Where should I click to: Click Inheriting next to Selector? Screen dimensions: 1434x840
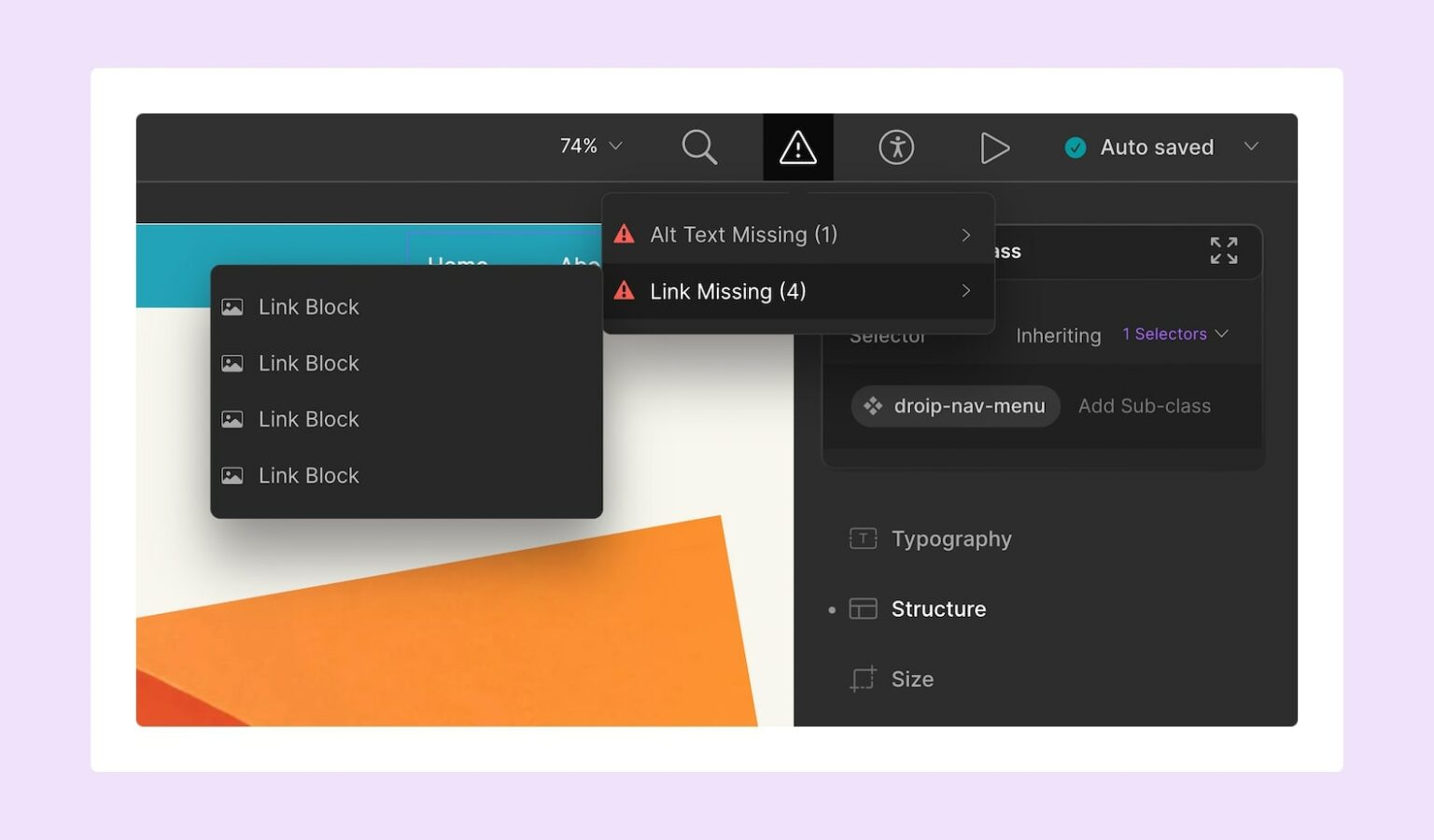click(1058, 335)
